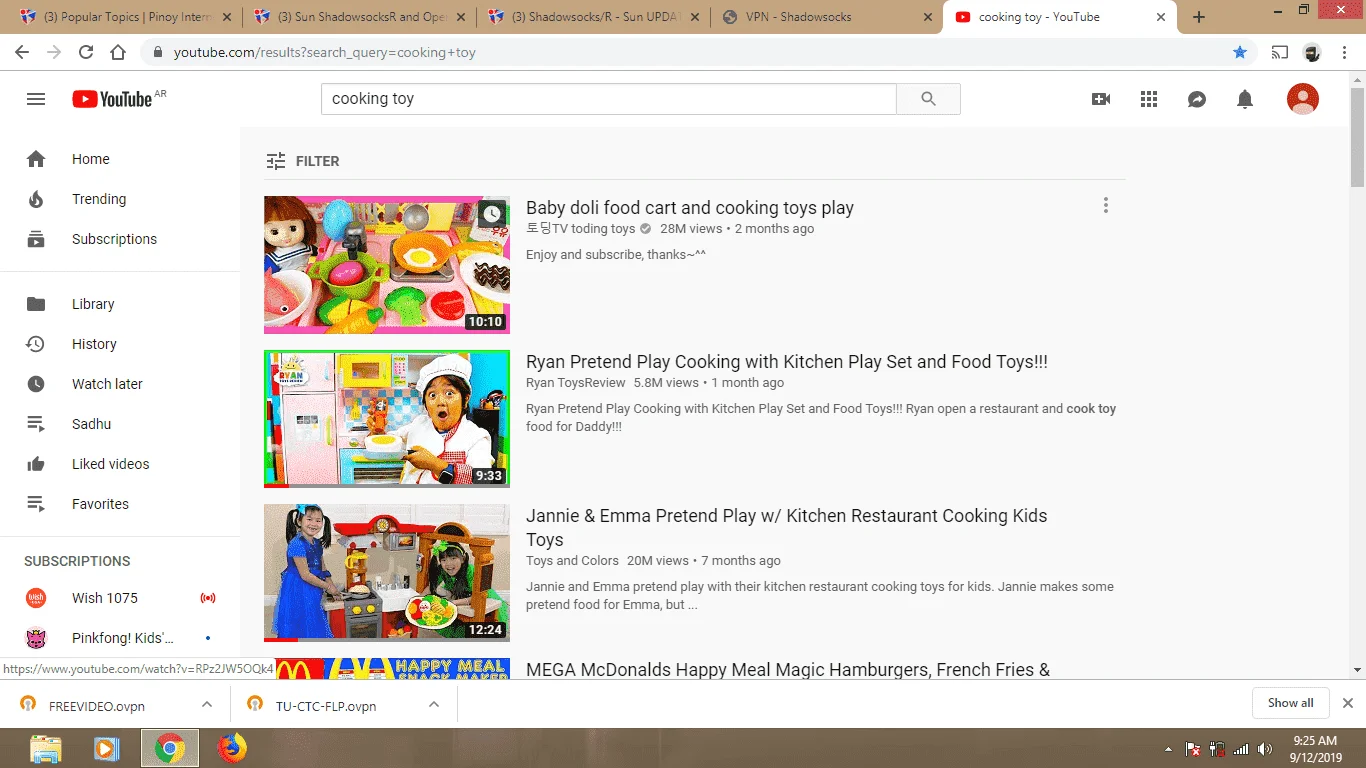Open the notifications bell

pos(1245,99)
